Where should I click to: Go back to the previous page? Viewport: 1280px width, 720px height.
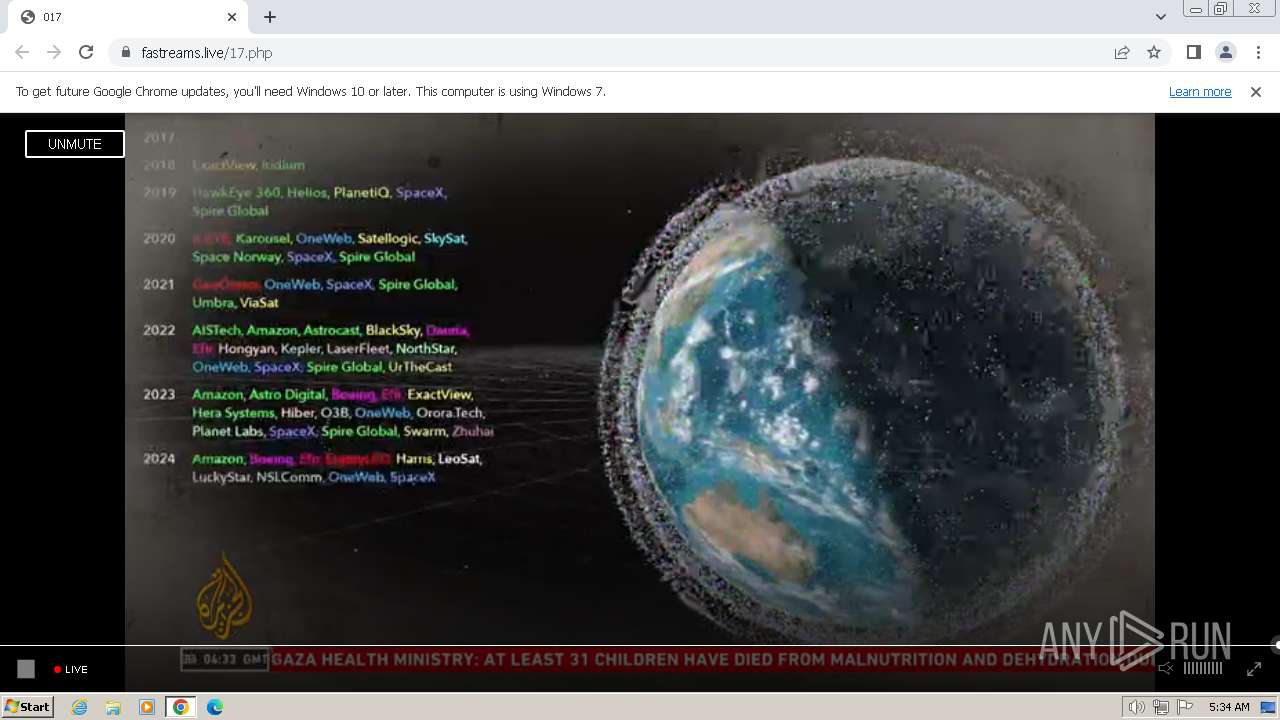pos(22,52)
